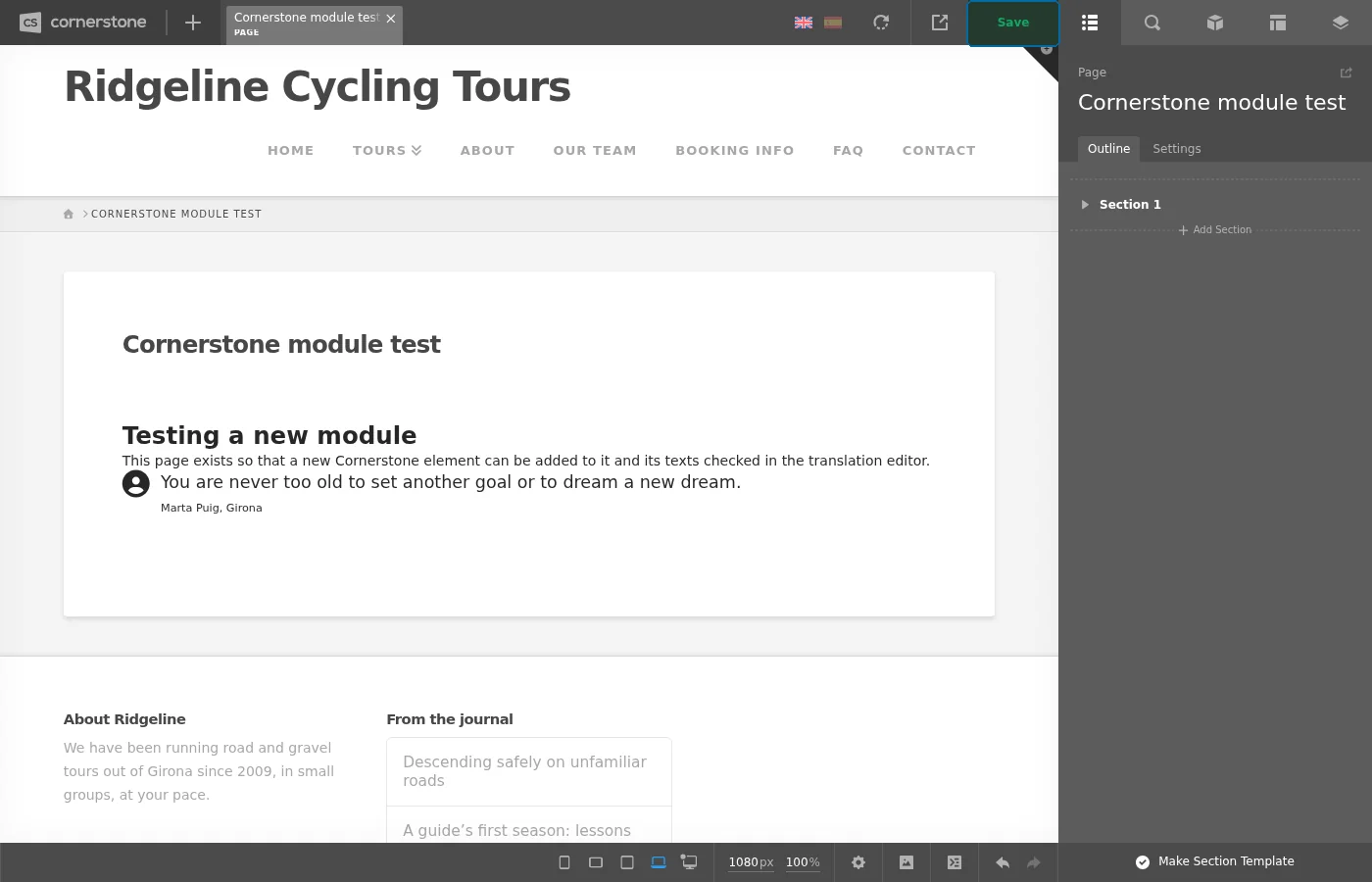Image resolution: width=1372 pixels, height=882 pixels.
Task: Open the search panel
Action: 1152,23
